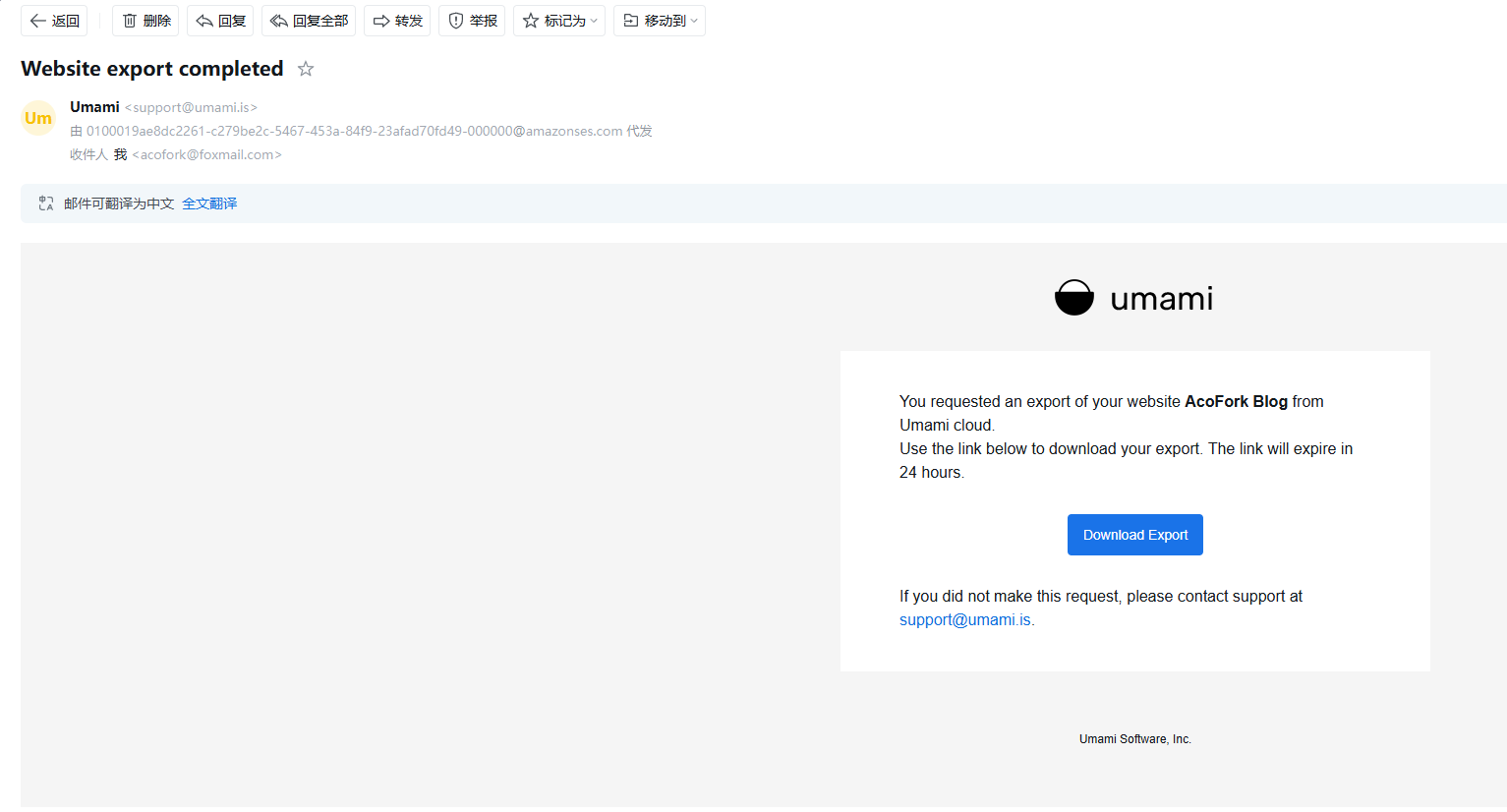Click the Download Export button
The height and width of the screenshot is (812, 1507).
(x=1134, y=535)
